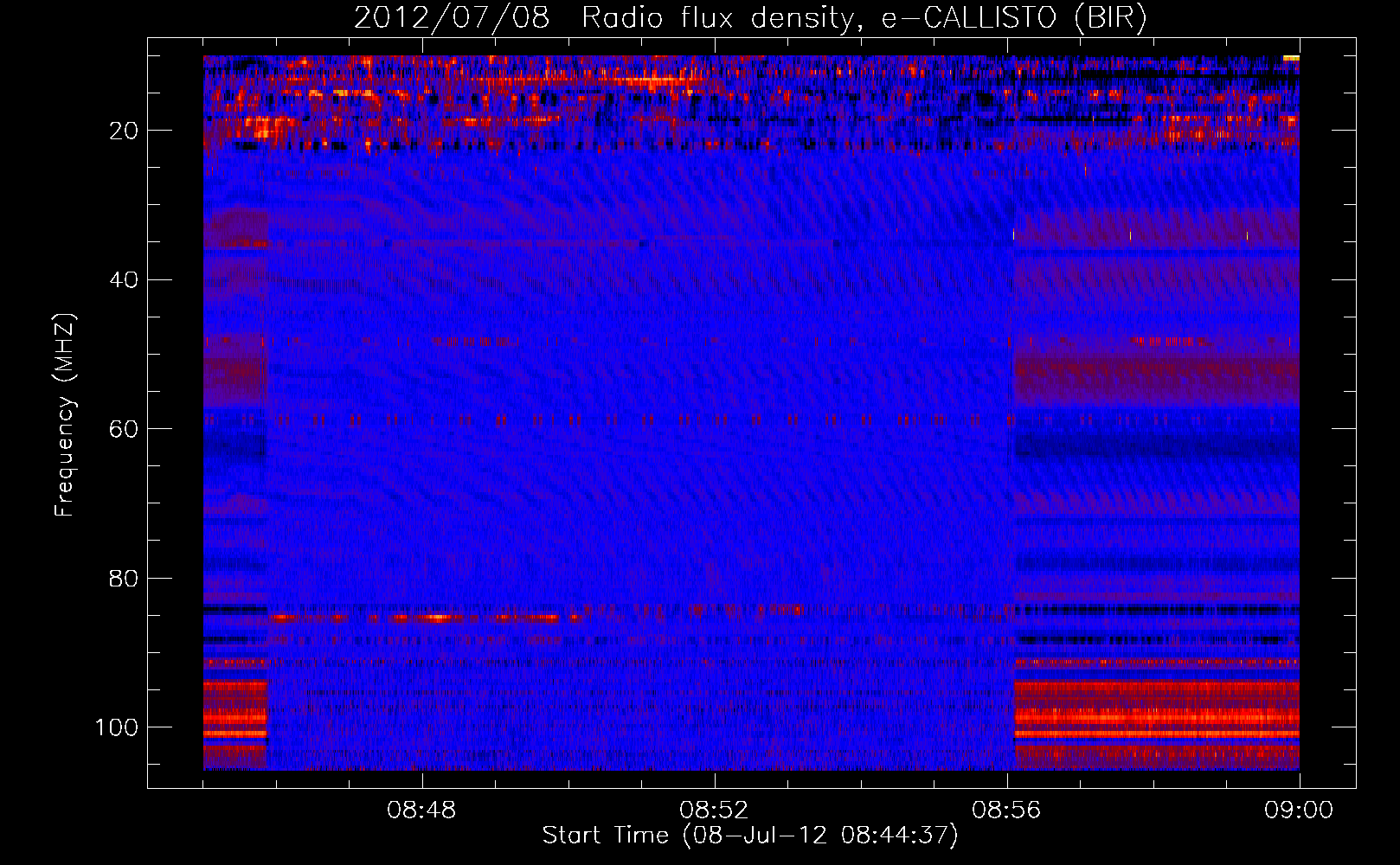Click the 'Start Time (08-Jul-12 08:44:37)' label
The width and height of the screenshot is (1400, 865).
[750, 836]
